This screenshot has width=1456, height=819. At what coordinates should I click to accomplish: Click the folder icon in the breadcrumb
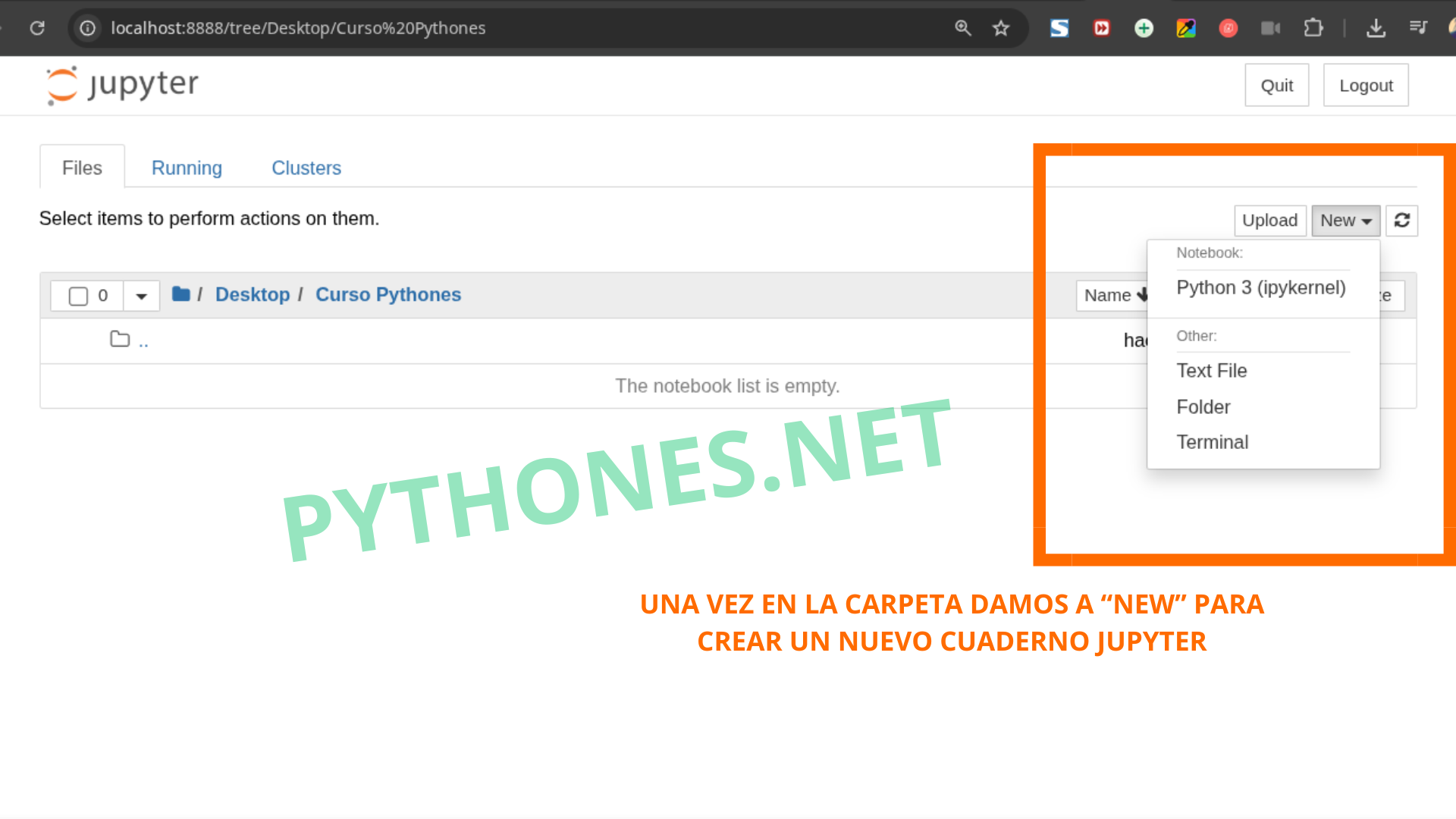click(x=181, y=294)
